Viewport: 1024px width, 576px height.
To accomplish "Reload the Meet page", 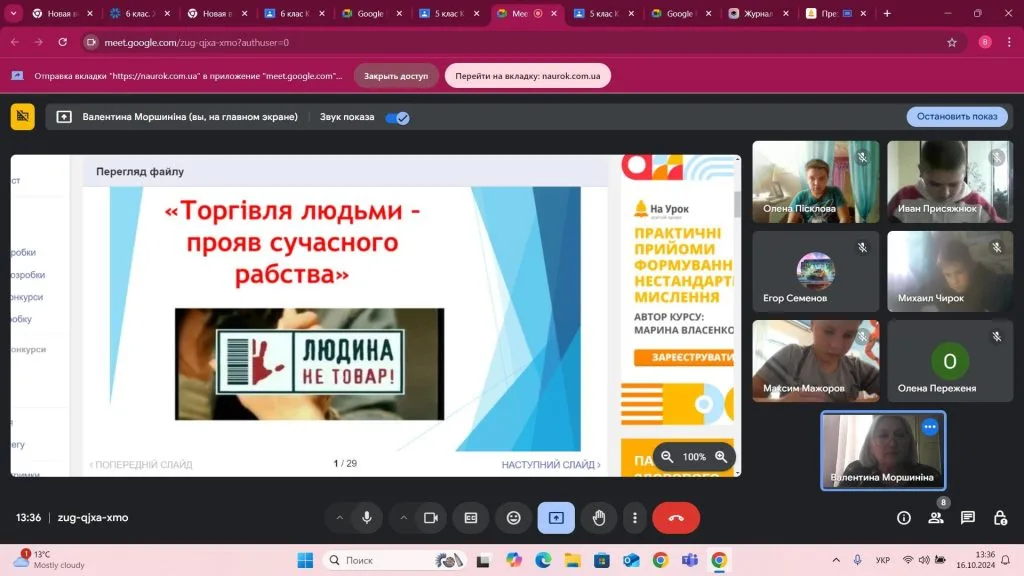I will 63,42.
